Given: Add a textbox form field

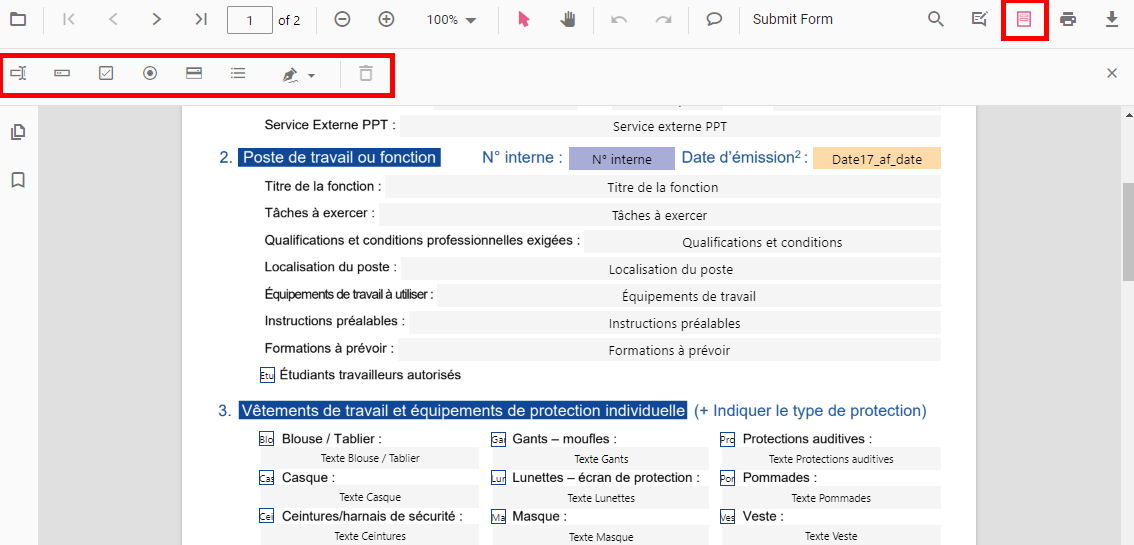Looking at the screenshot, I should tap(18, 73).
